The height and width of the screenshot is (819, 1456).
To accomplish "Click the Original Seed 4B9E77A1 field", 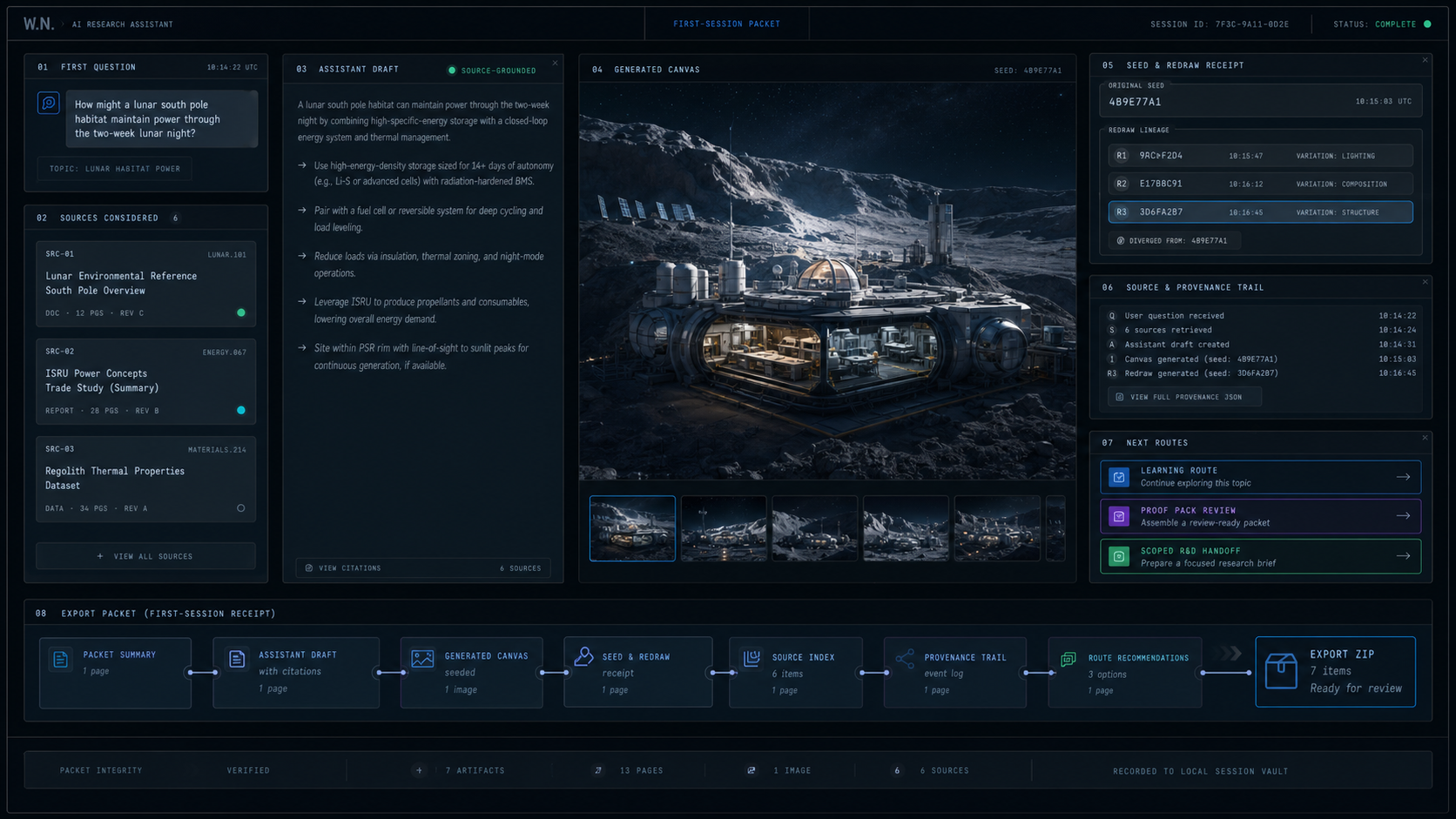I will [x=1260, y=99].
